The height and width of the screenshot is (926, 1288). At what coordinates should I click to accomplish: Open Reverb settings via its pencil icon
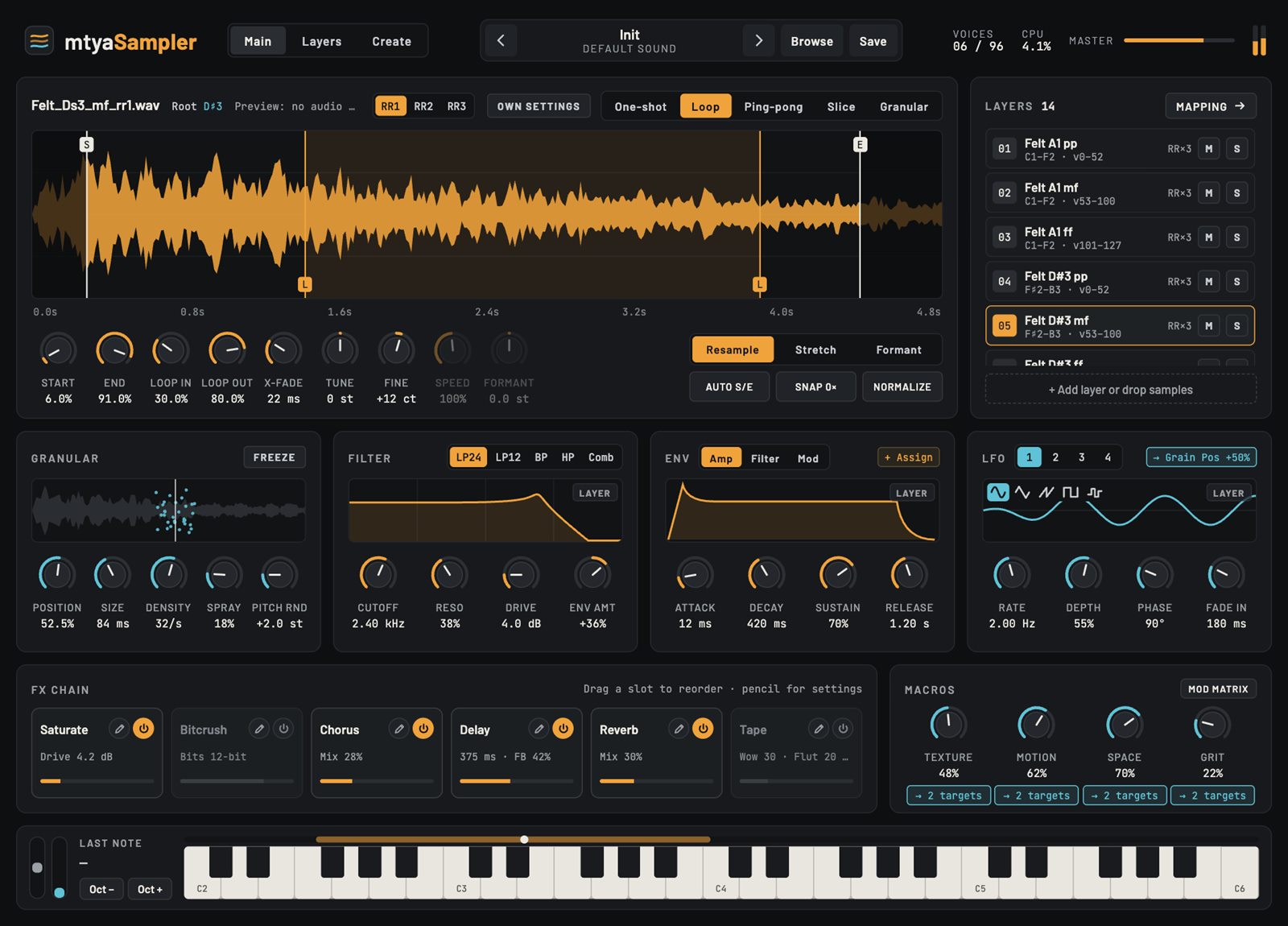[x=679, y=729]
